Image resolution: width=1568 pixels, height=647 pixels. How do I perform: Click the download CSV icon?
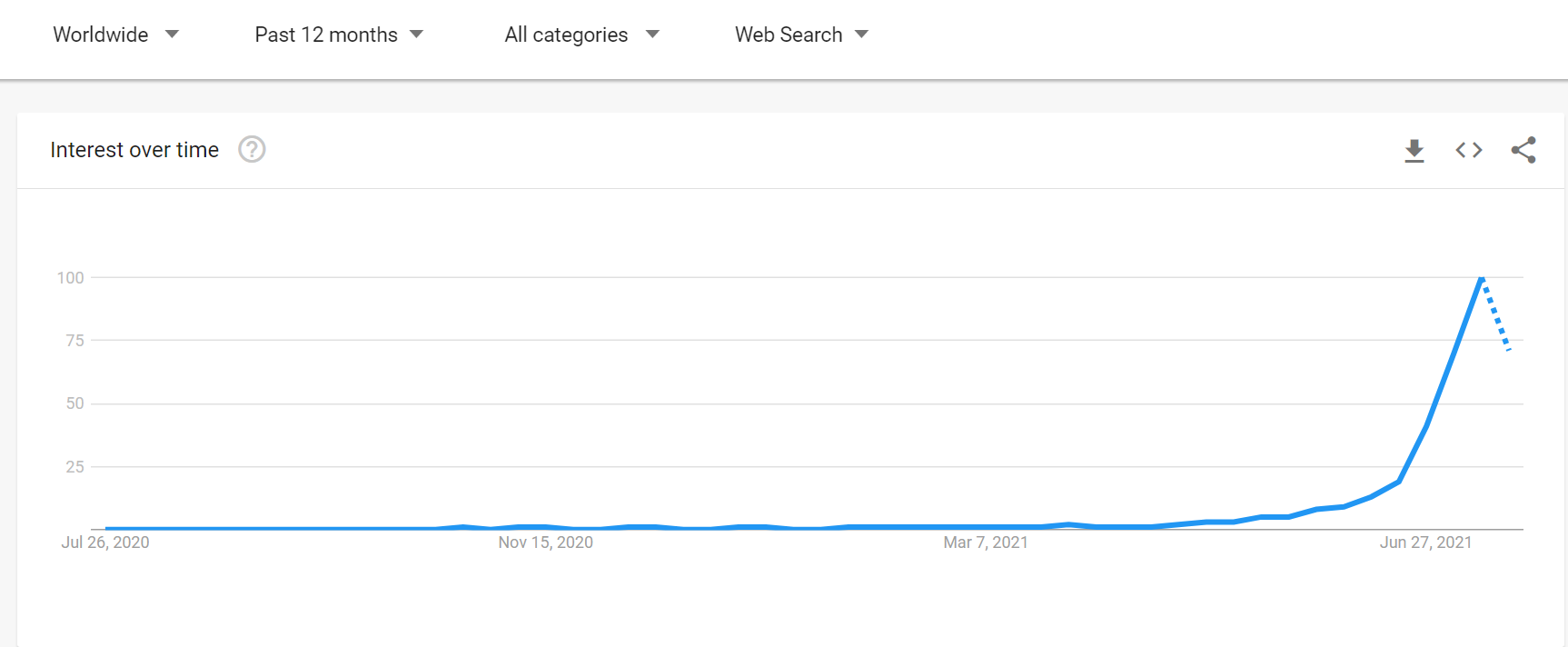(1414, 150)
